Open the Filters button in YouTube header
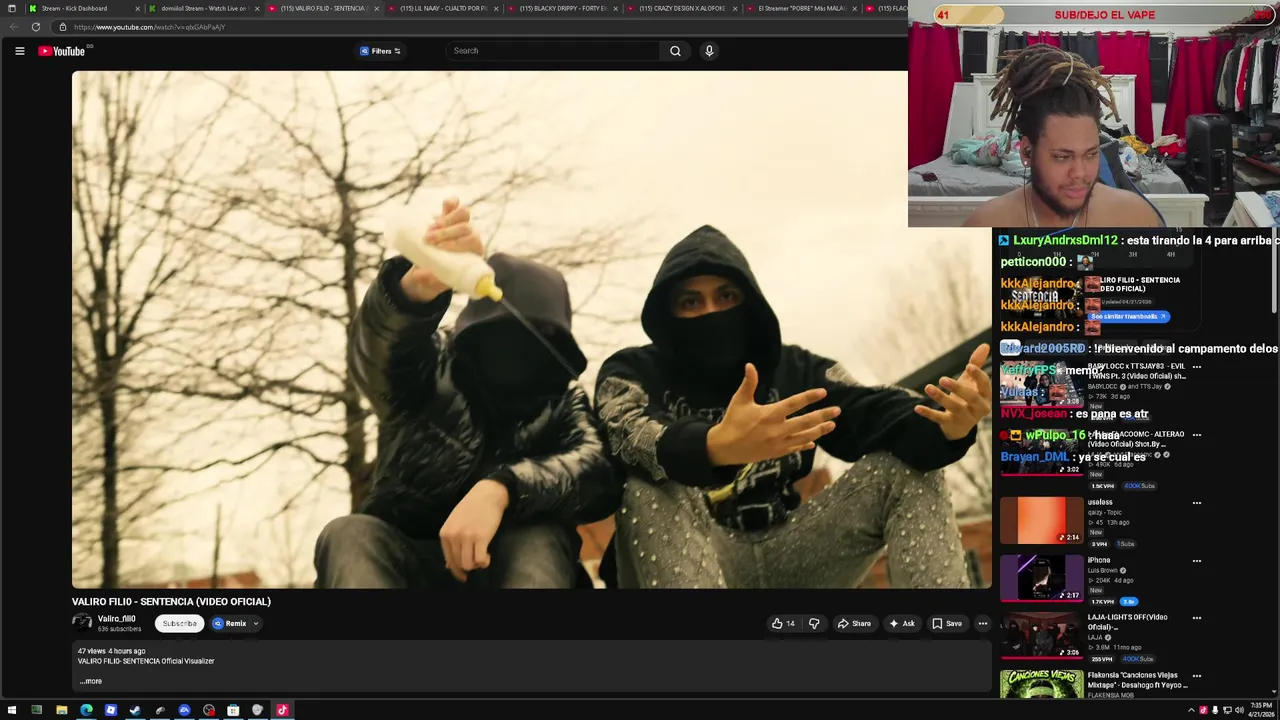 click(x=380, y=51)
